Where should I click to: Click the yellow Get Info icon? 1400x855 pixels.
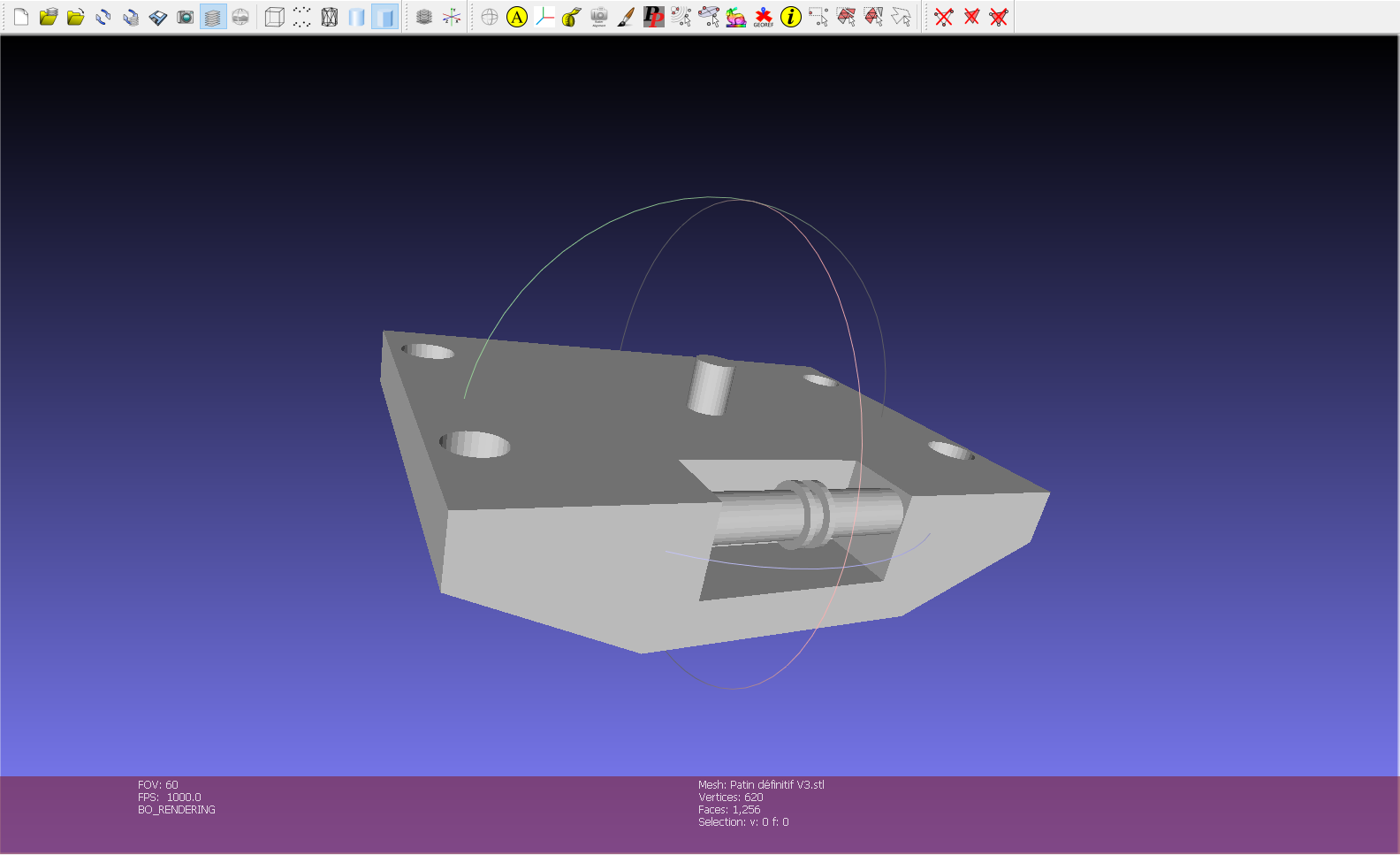pos(791,17)
